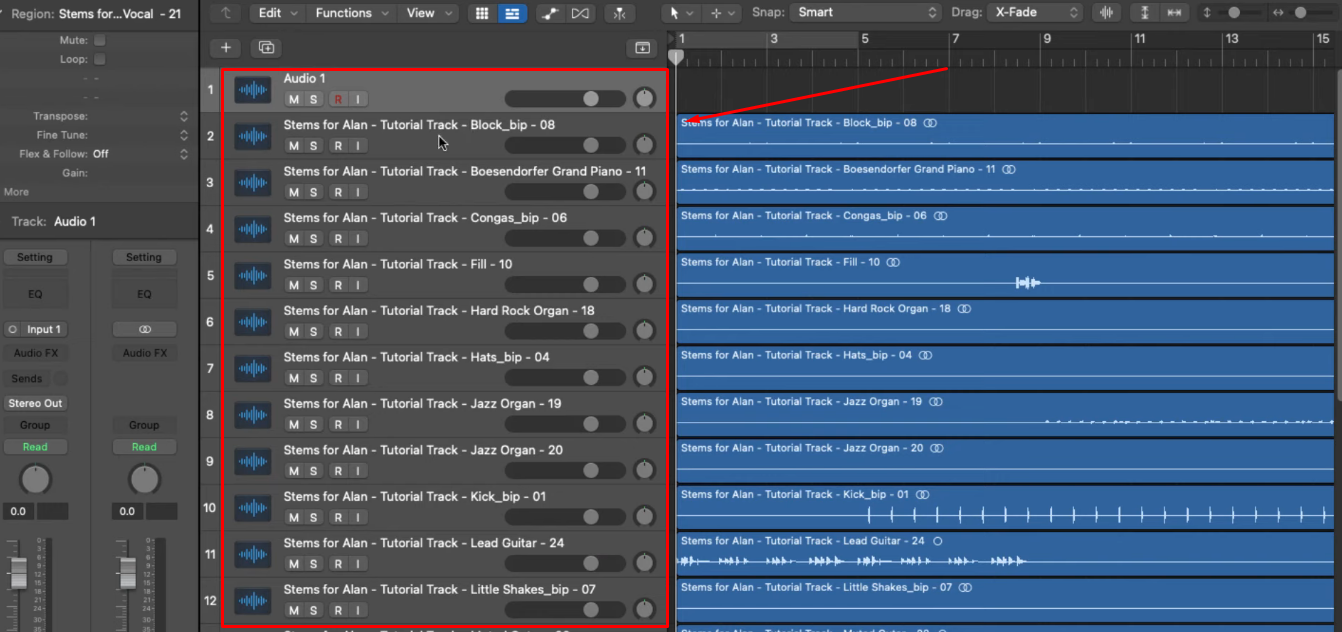This screenshot has width=1342, height=632.
Task: Click the leave-folder back arrow icon
Action: (226, 13)
